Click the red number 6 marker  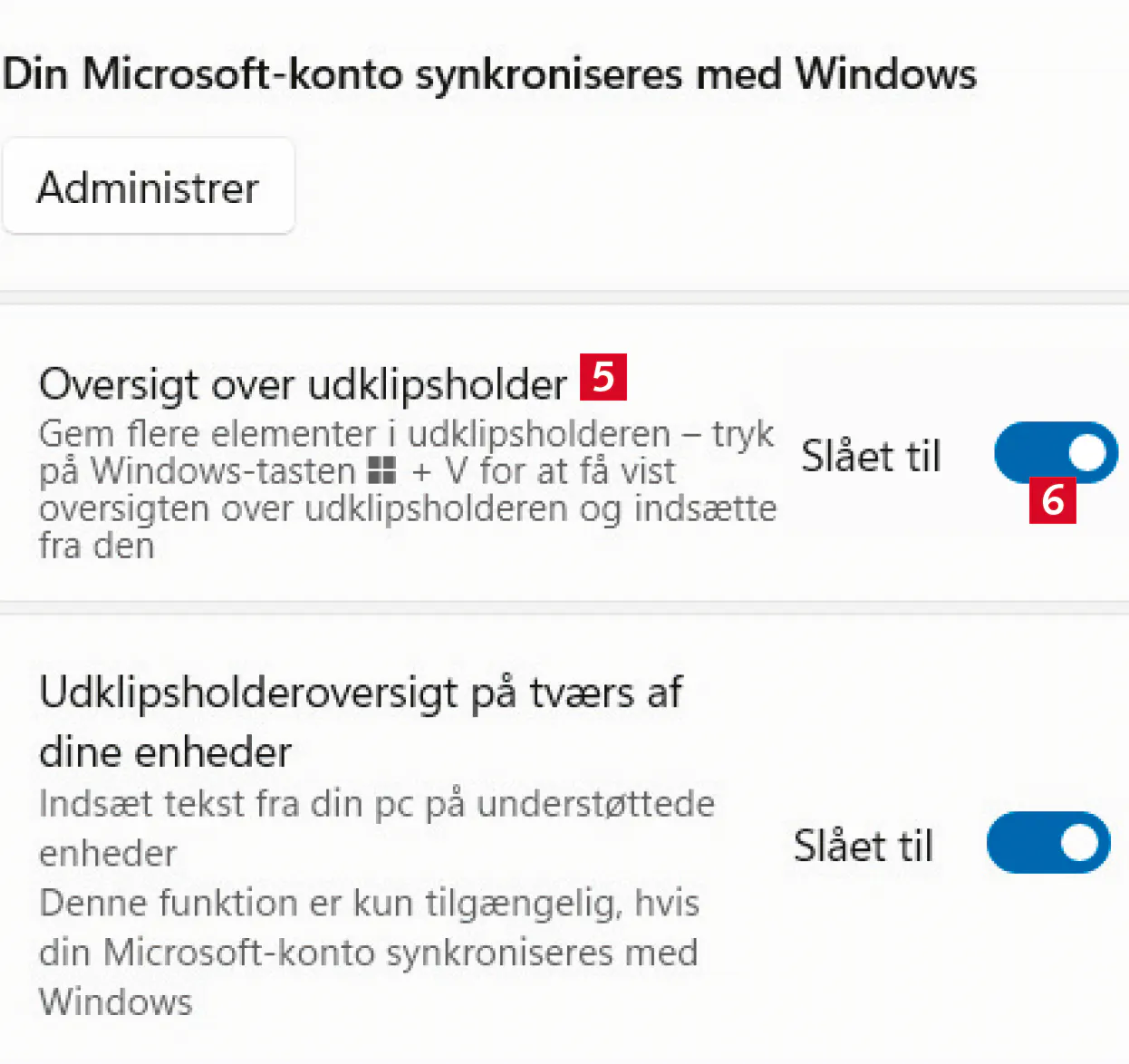(x=1053, y=500)
